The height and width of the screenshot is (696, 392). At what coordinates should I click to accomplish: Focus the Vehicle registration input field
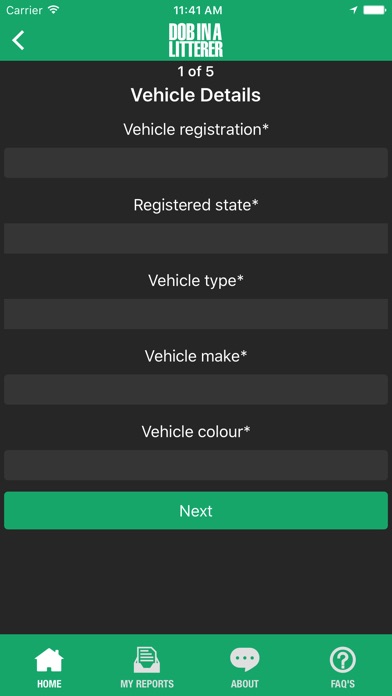point(196,163)
